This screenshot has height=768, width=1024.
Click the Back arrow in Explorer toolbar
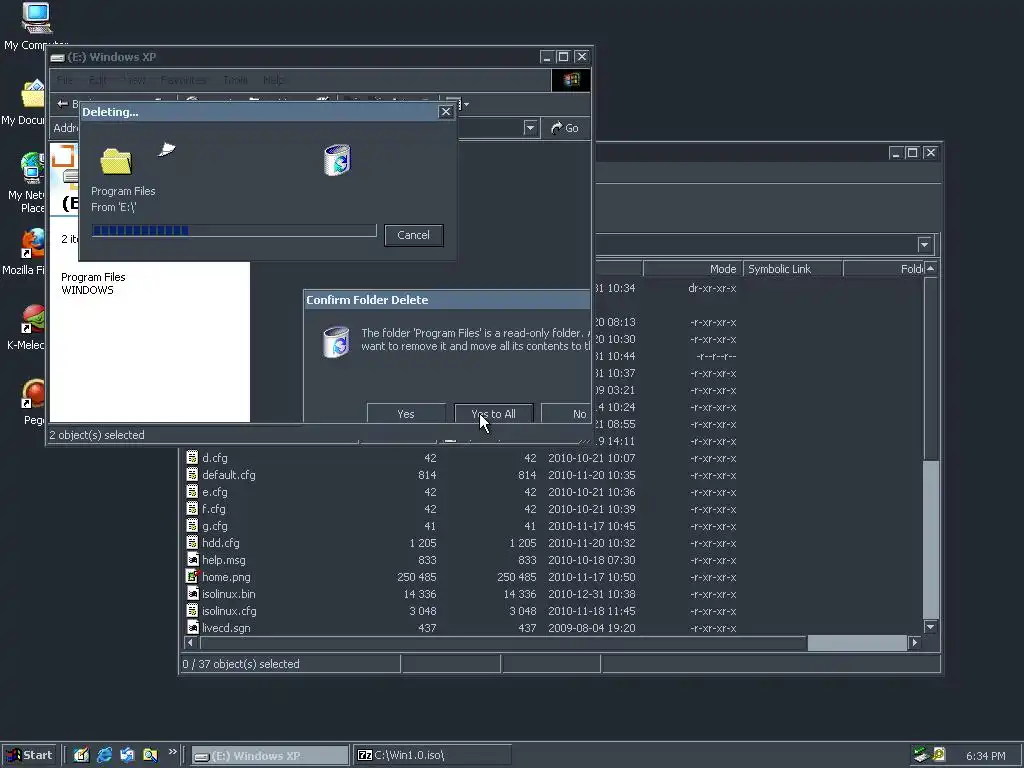pos(63,103)
